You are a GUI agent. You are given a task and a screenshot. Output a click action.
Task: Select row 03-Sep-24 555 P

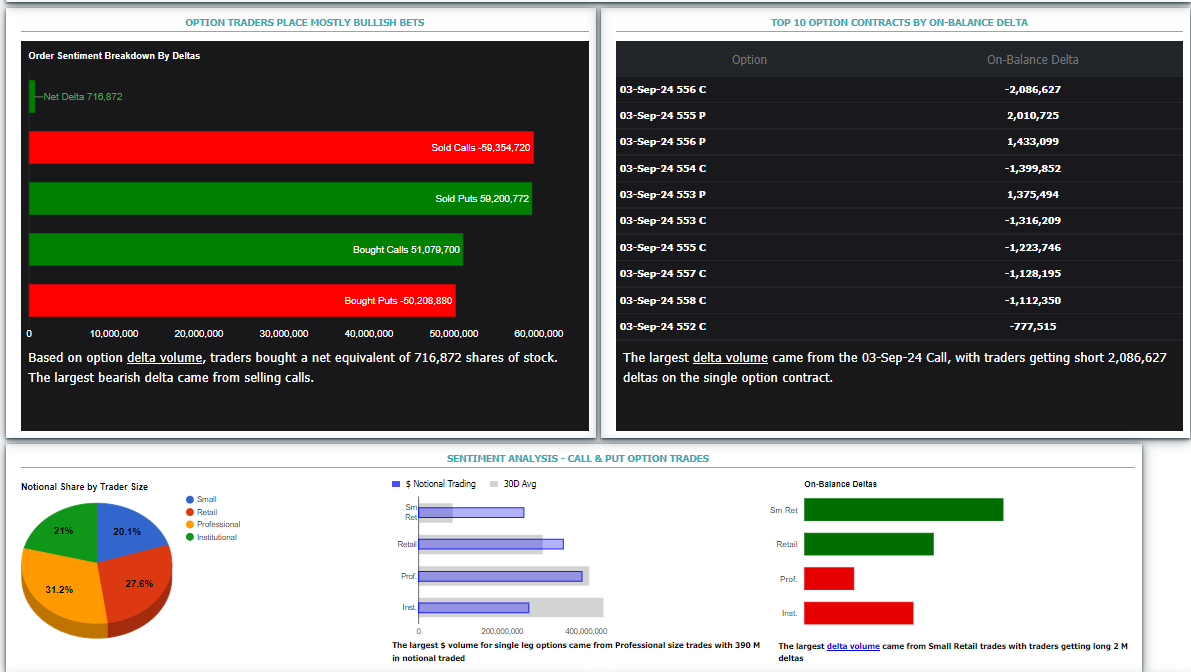pyautogui.click(x=899, y=115)
